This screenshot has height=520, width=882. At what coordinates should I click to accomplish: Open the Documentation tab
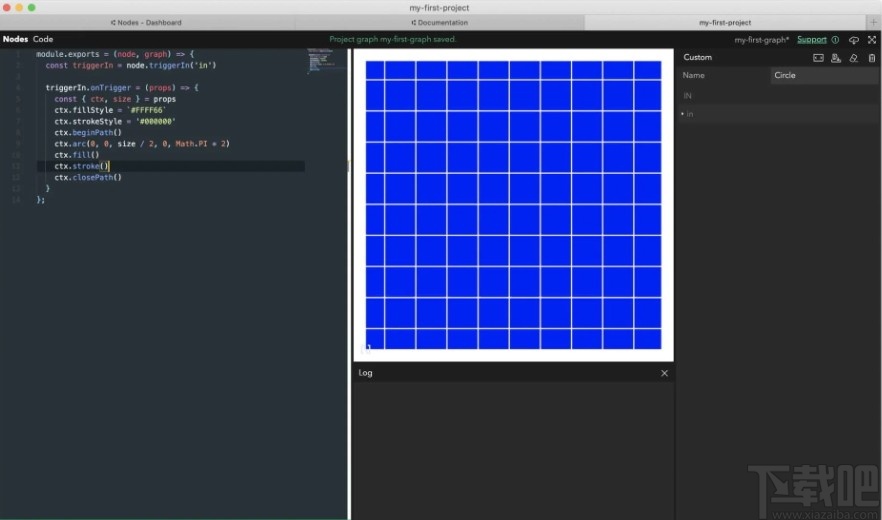[439, 23]
